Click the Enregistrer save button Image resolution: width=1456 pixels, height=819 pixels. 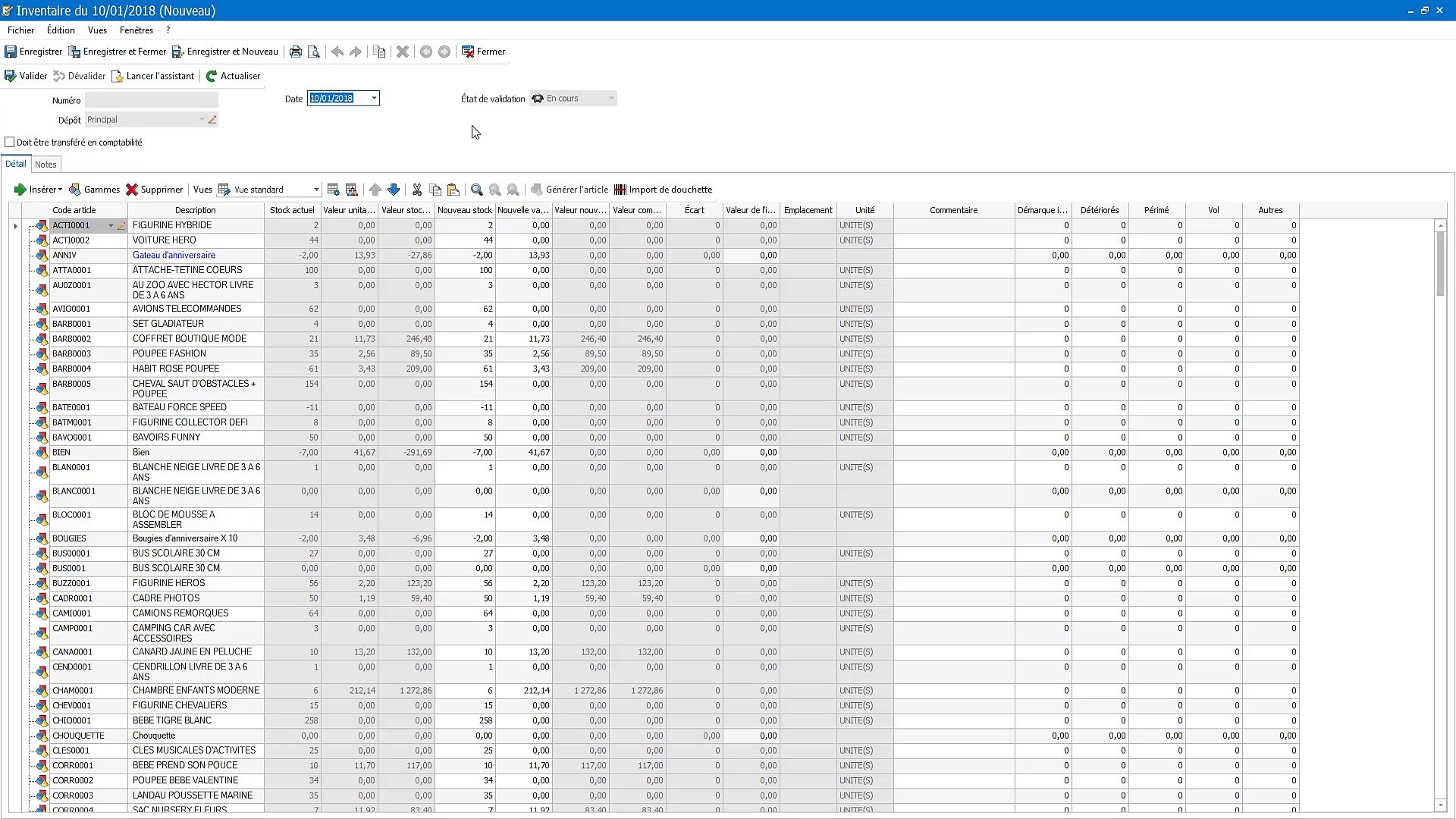[x=33, y=52]
